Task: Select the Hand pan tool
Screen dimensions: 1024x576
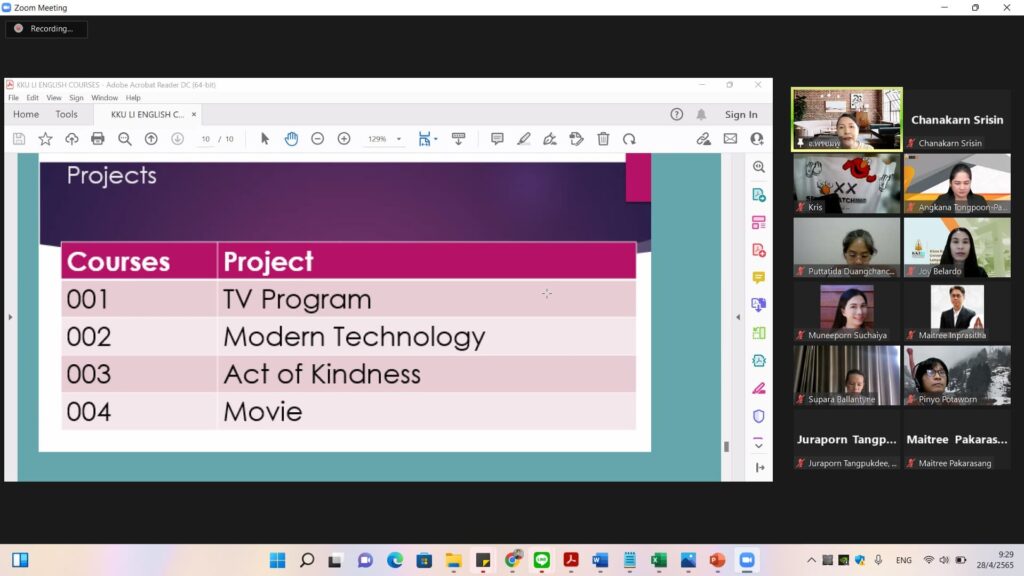Action: point(291,139)
